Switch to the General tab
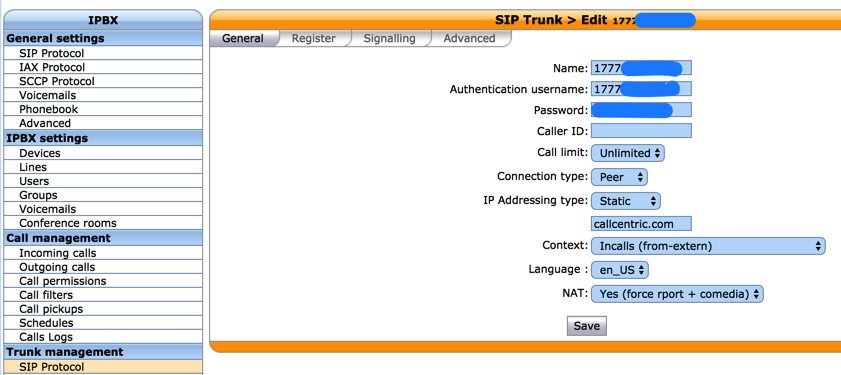Screen dimensions: 841x375 [243, 38]
